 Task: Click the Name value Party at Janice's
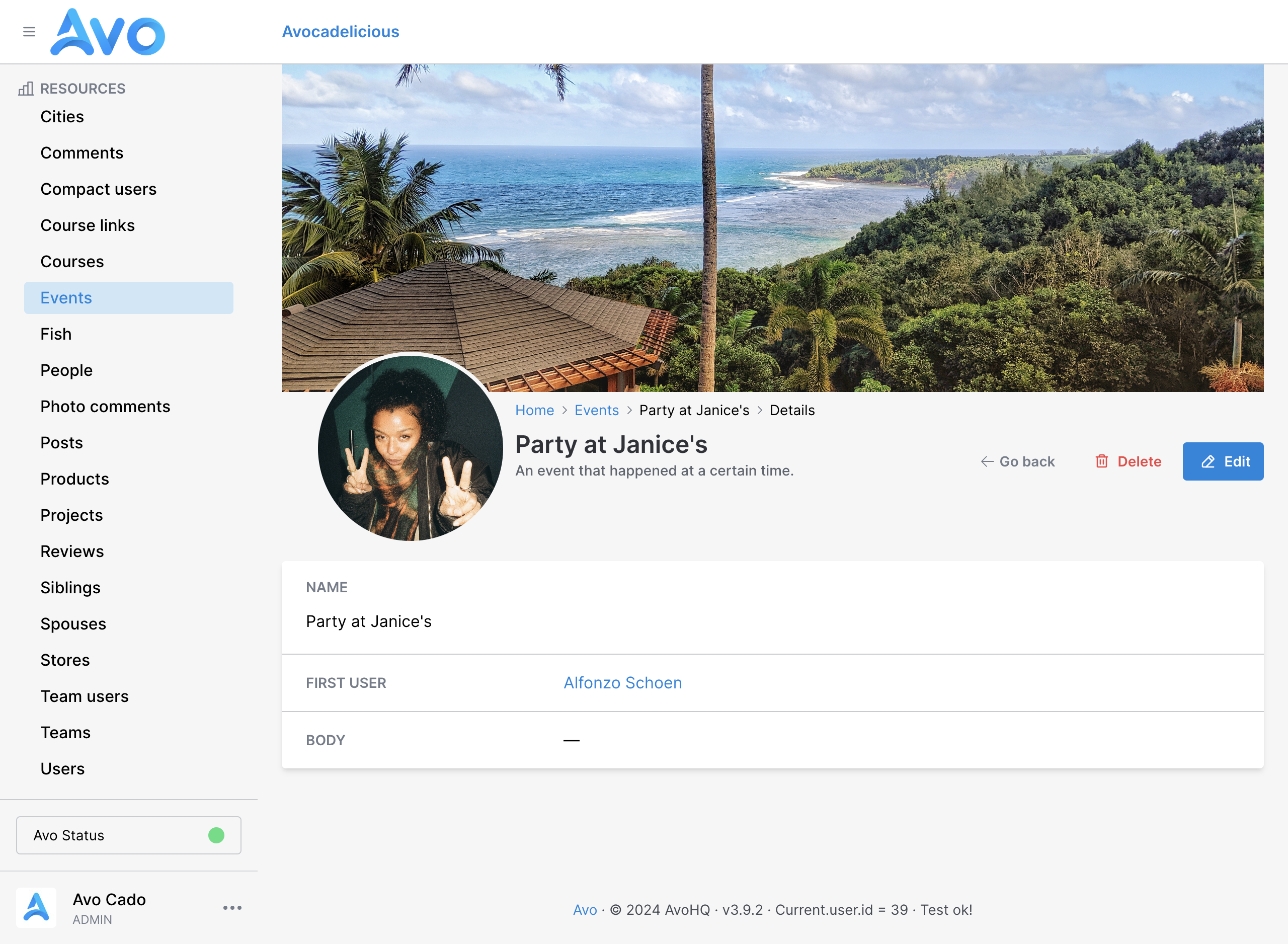(x=368, y=622)
